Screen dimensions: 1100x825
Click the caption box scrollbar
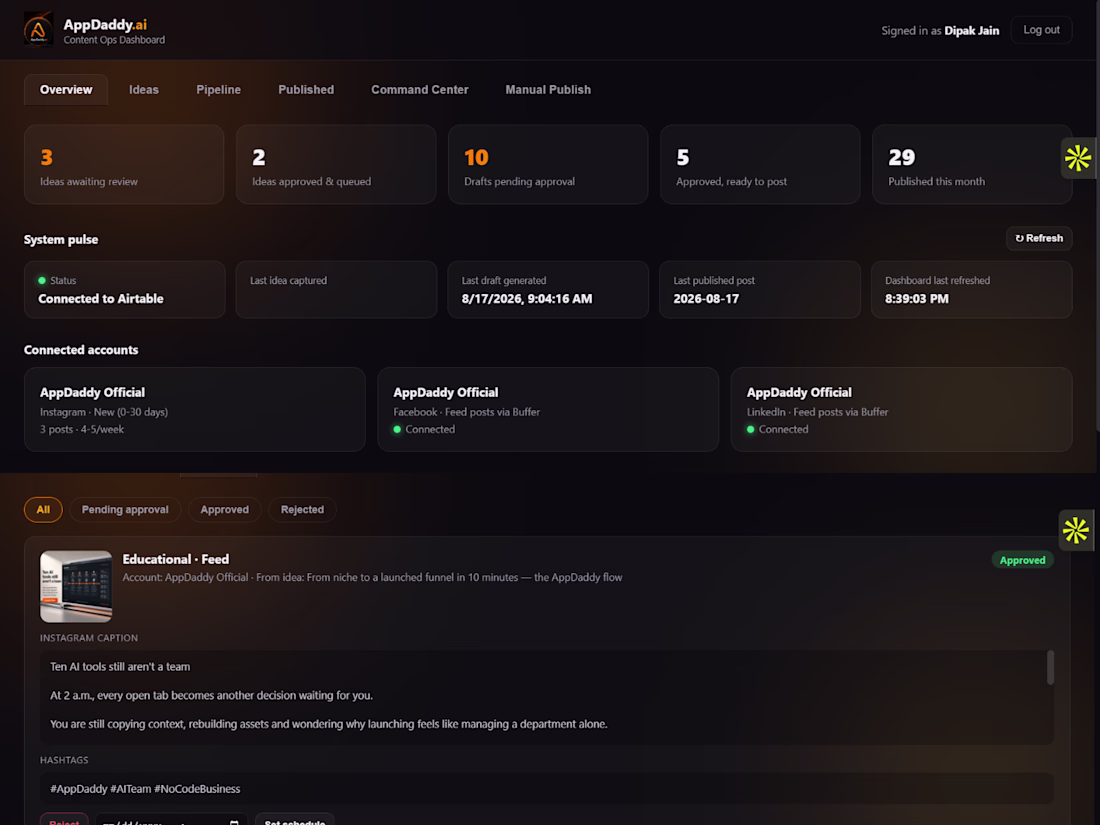pyautogui.click(x=1050, y=667)
